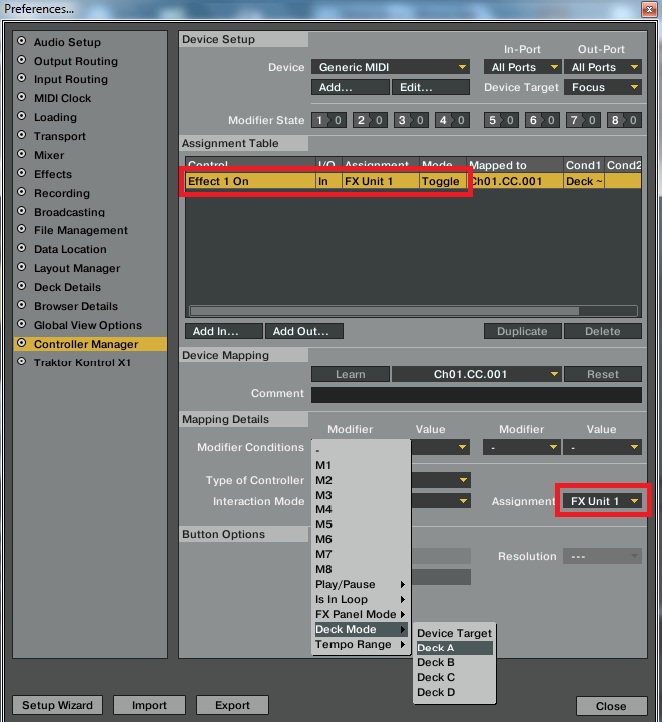Click the assignment table horizontal scrollbar
The width and height of the screenshot is (662, 722).
coord(384,311)
